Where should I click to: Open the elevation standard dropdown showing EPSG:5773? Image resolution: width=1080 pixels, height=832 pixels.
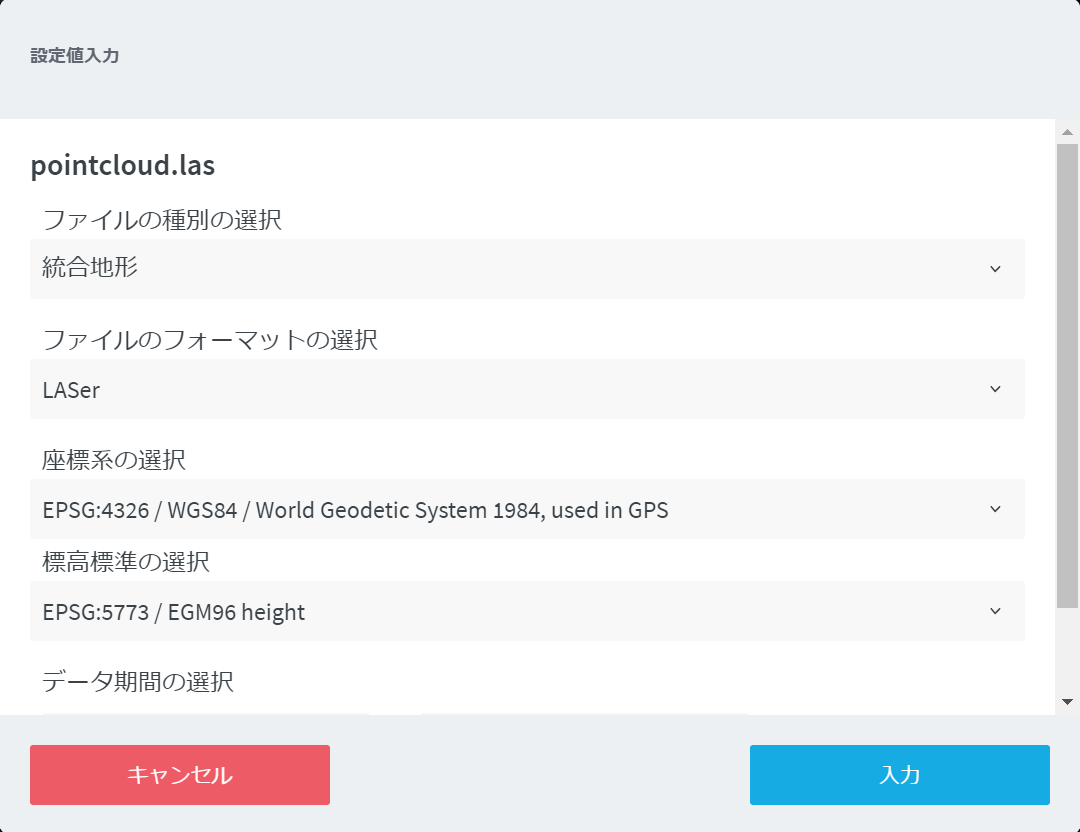[x=527, y=611]
